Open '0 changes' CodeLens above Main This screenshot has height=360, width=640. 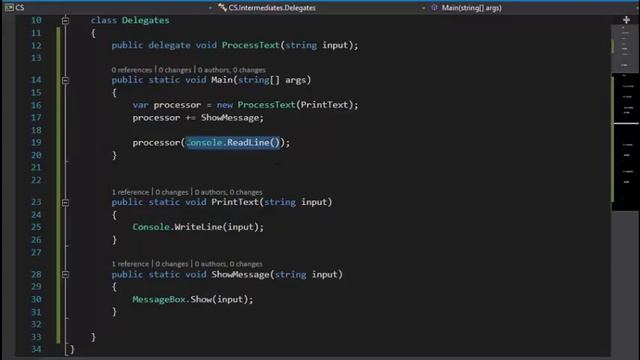coord(175,70)
